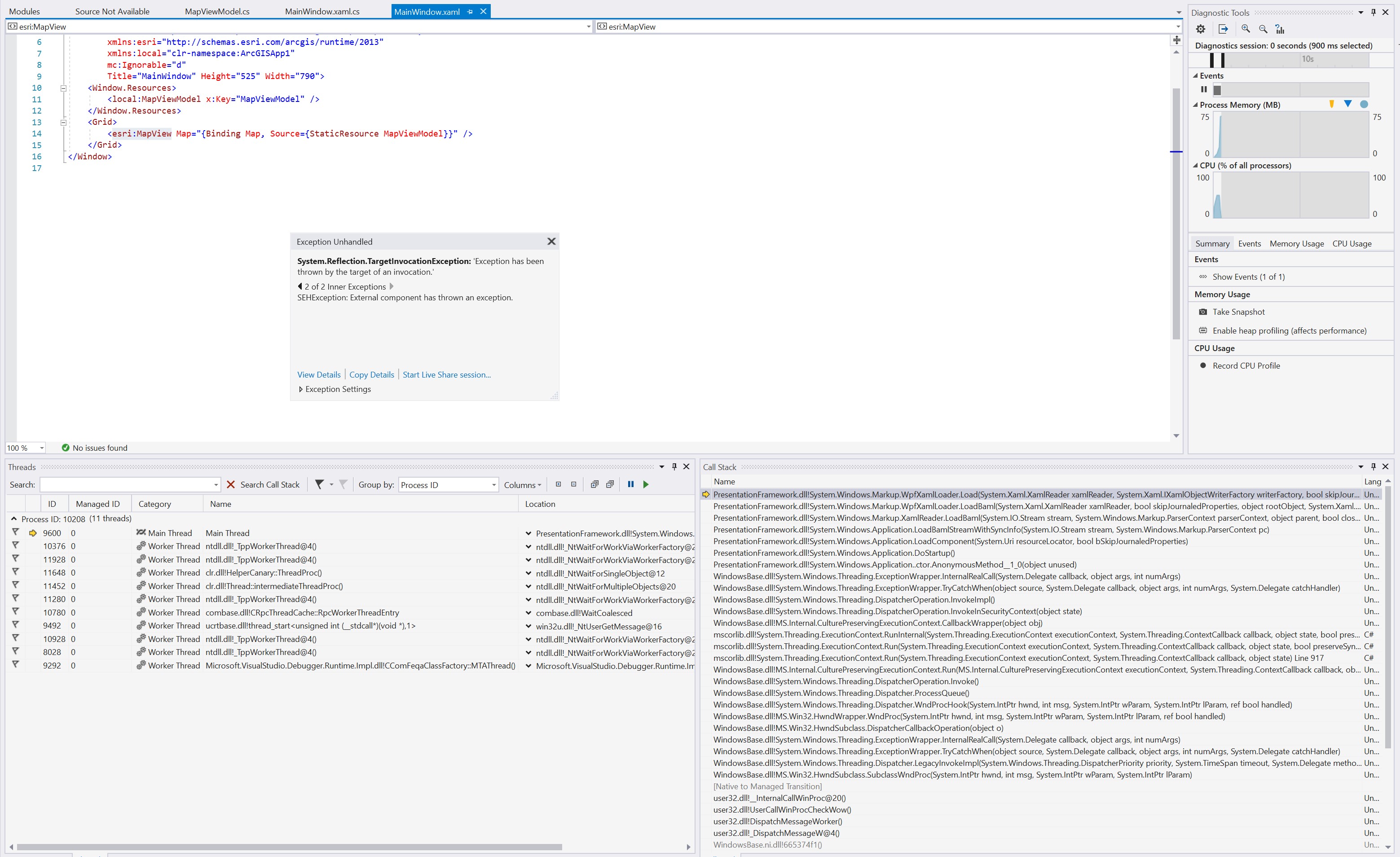Viewport: 1400px width, 857px height.
Task: Click Reset View chart icon in Diagnostic Tools
Action: pyautogui.click(x=1280, y=29)
